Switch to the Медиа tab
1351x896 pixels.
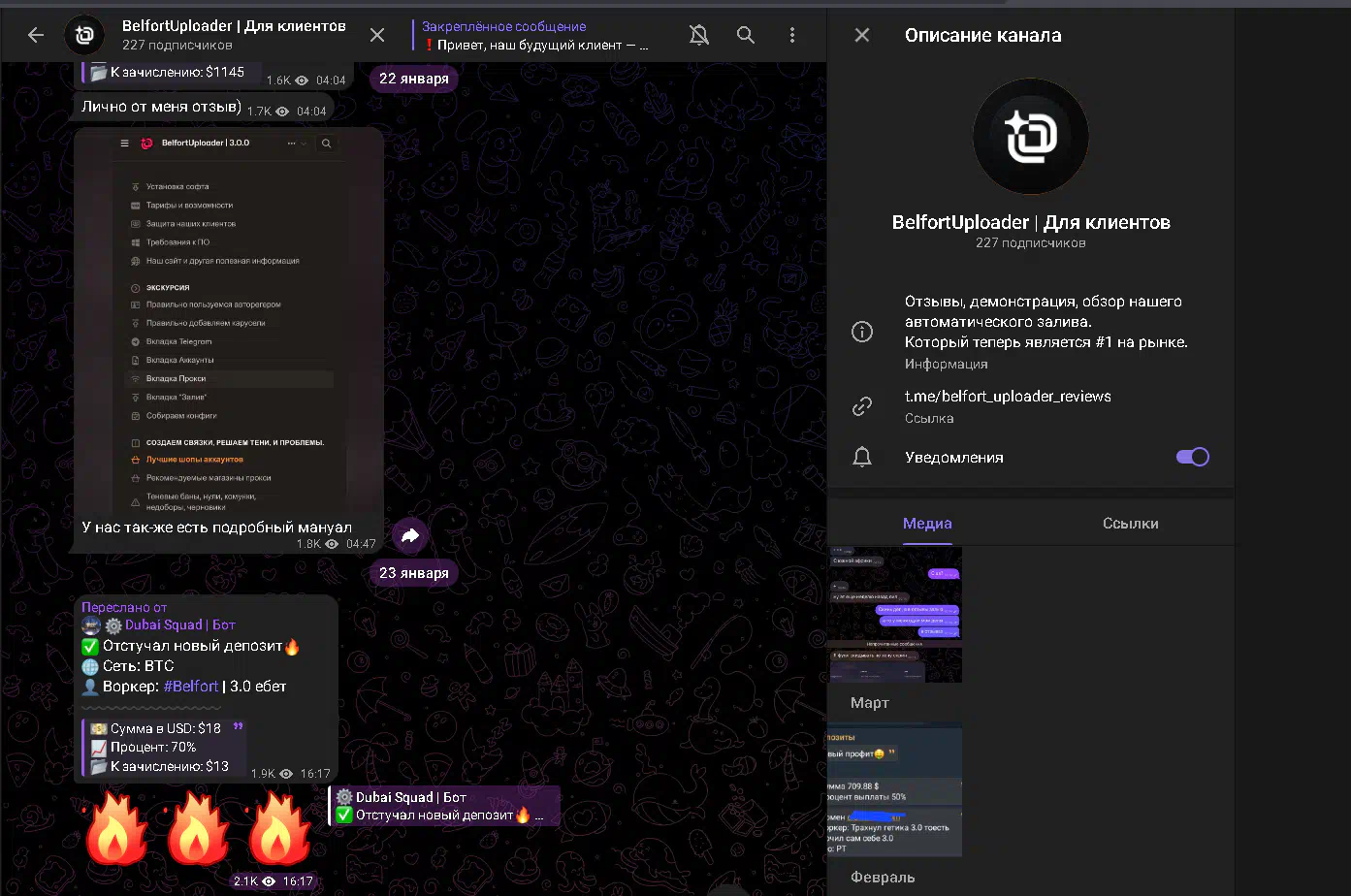pos(927,524)
